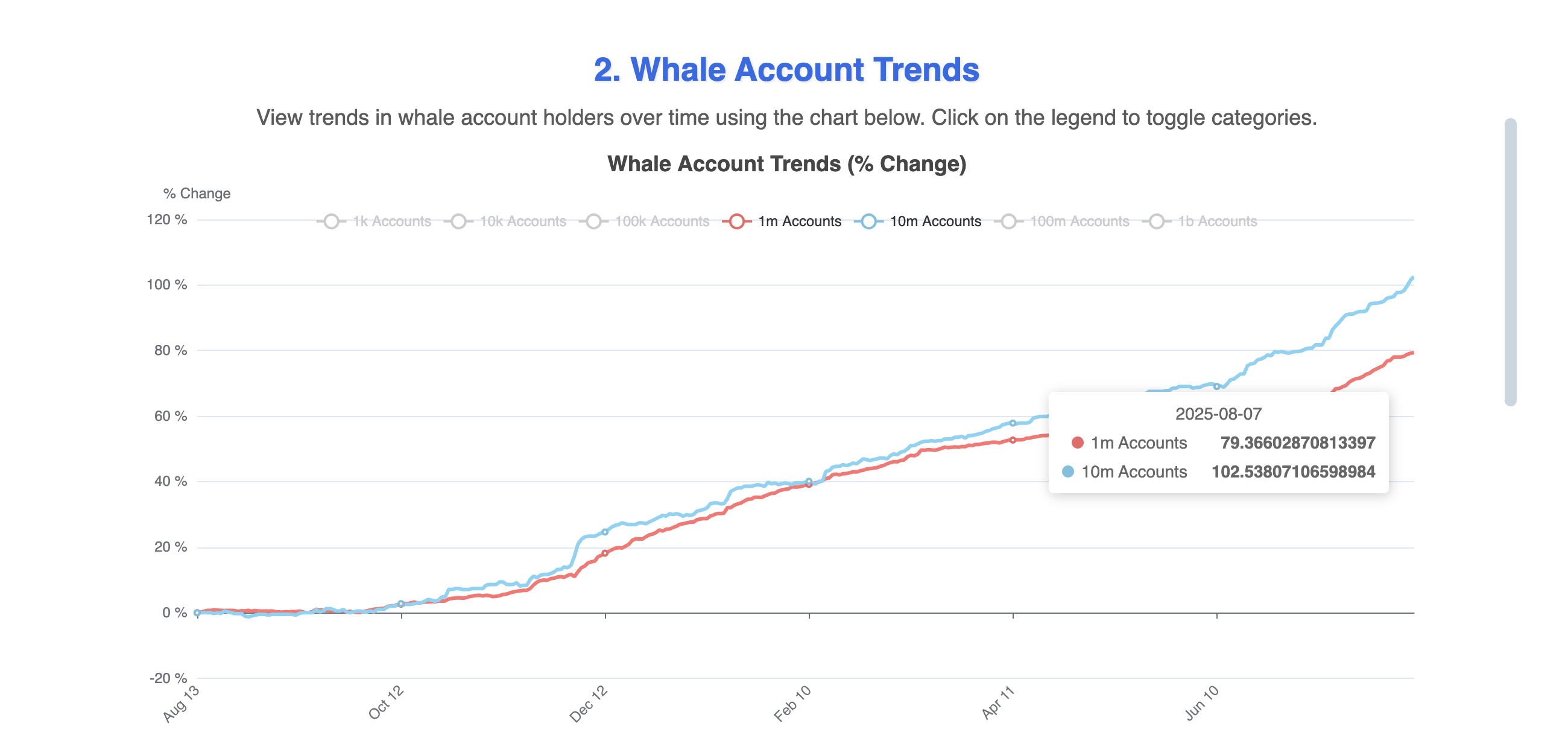The image size is (1568, 750).
Task: Click the red data marker above Dec 12
Action: point(605,553)
